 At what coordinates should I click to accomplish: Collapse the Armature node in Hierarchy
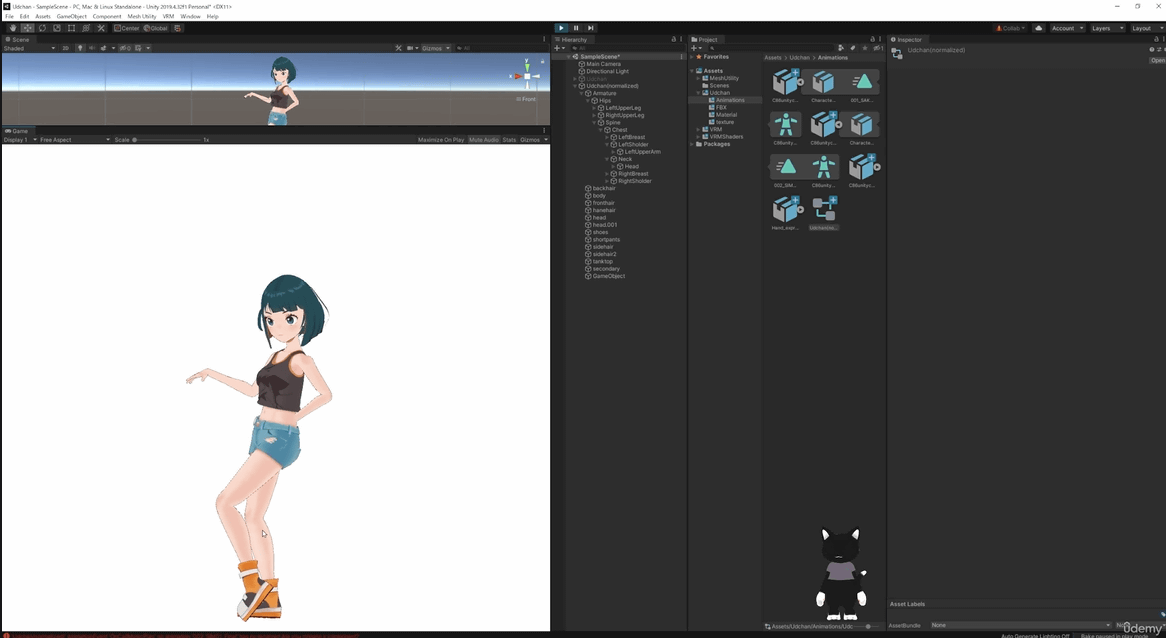582,93
